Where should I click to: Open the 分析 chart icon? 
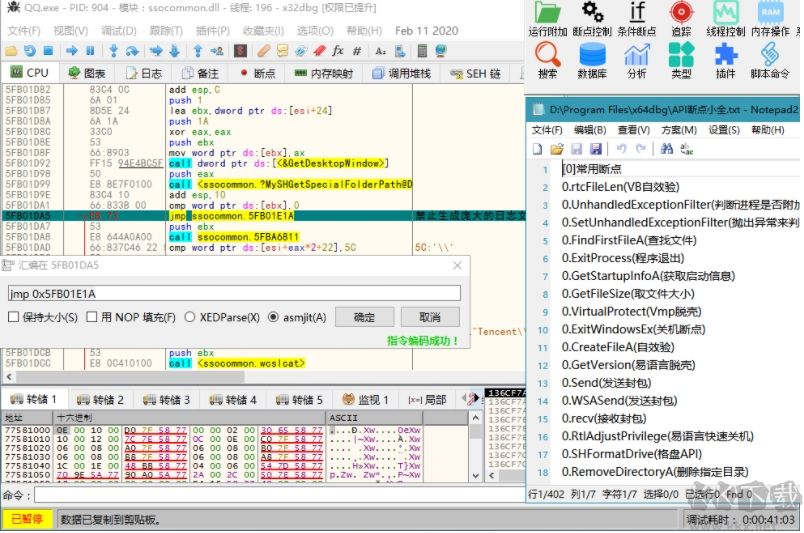pyautogui.click(x=637, y=55)
